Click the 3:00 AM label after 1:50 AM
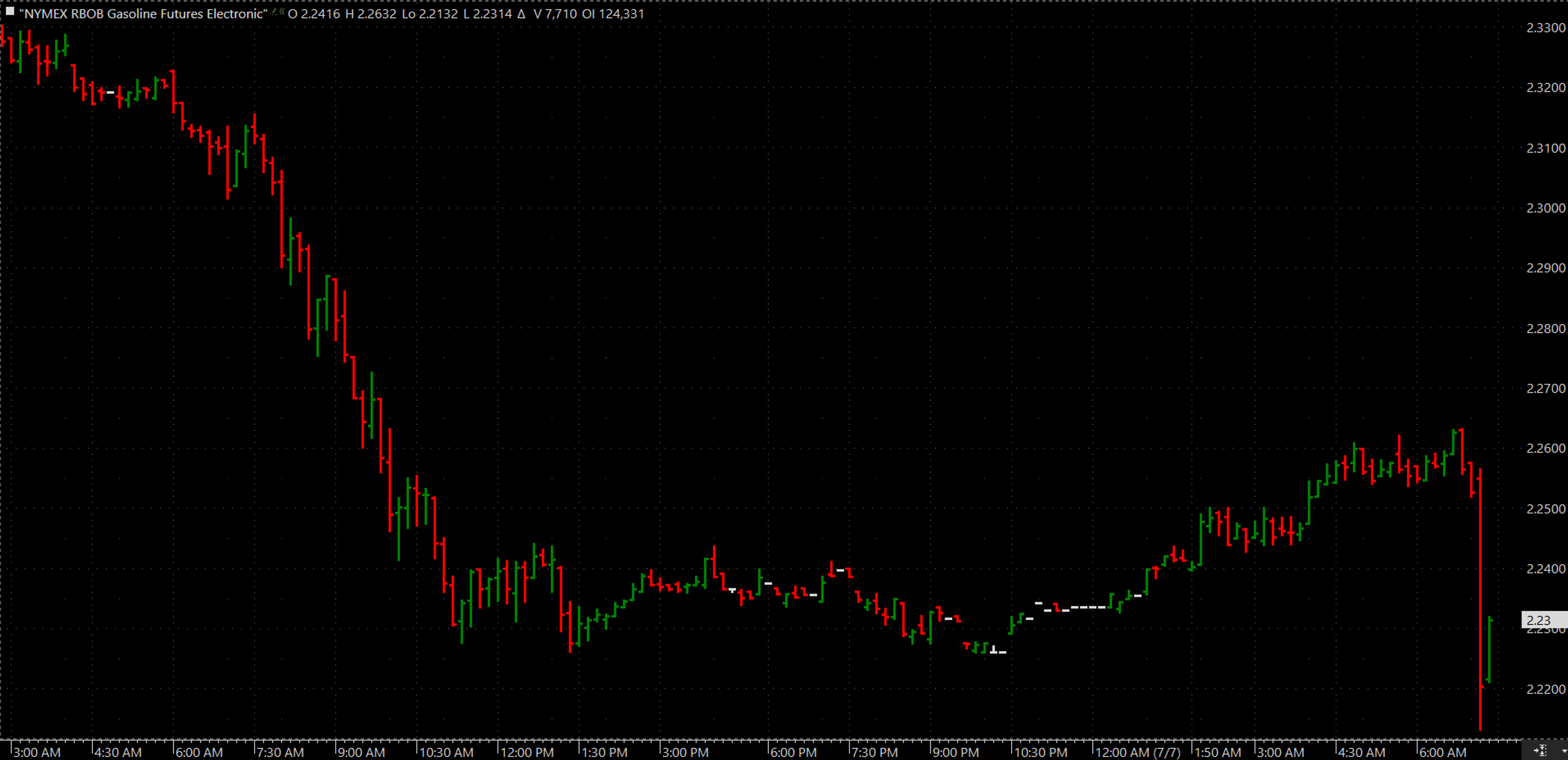The width and height of the screenshot is (1568, 760). pos(1281,752)
